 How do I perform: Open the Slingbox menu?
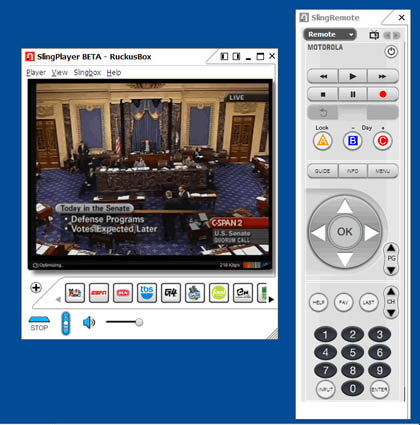(x=87, y=72)
